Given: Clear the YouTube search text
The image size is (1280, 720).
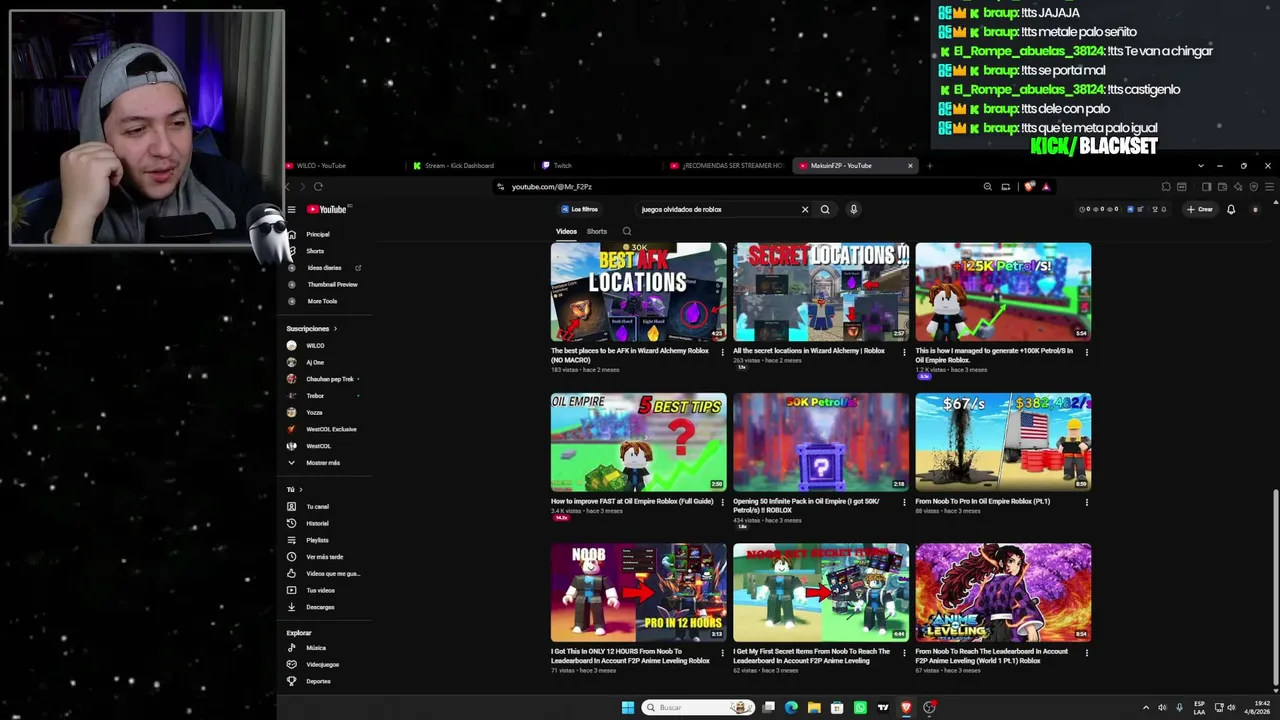Looking at the screenshot, I should (804, 209).
